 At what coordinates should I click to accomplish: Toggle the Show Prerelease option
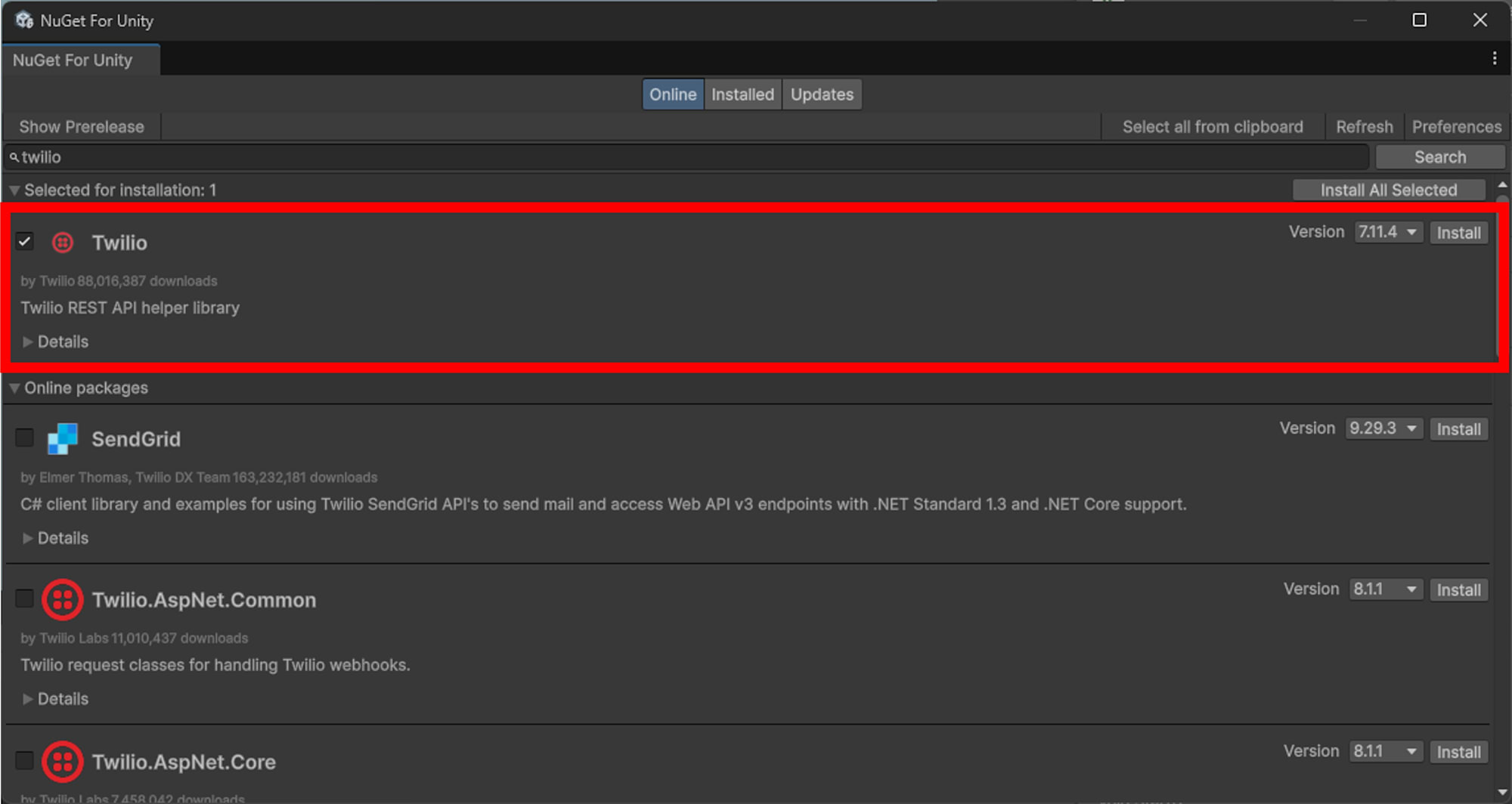[x=82, y=127]
